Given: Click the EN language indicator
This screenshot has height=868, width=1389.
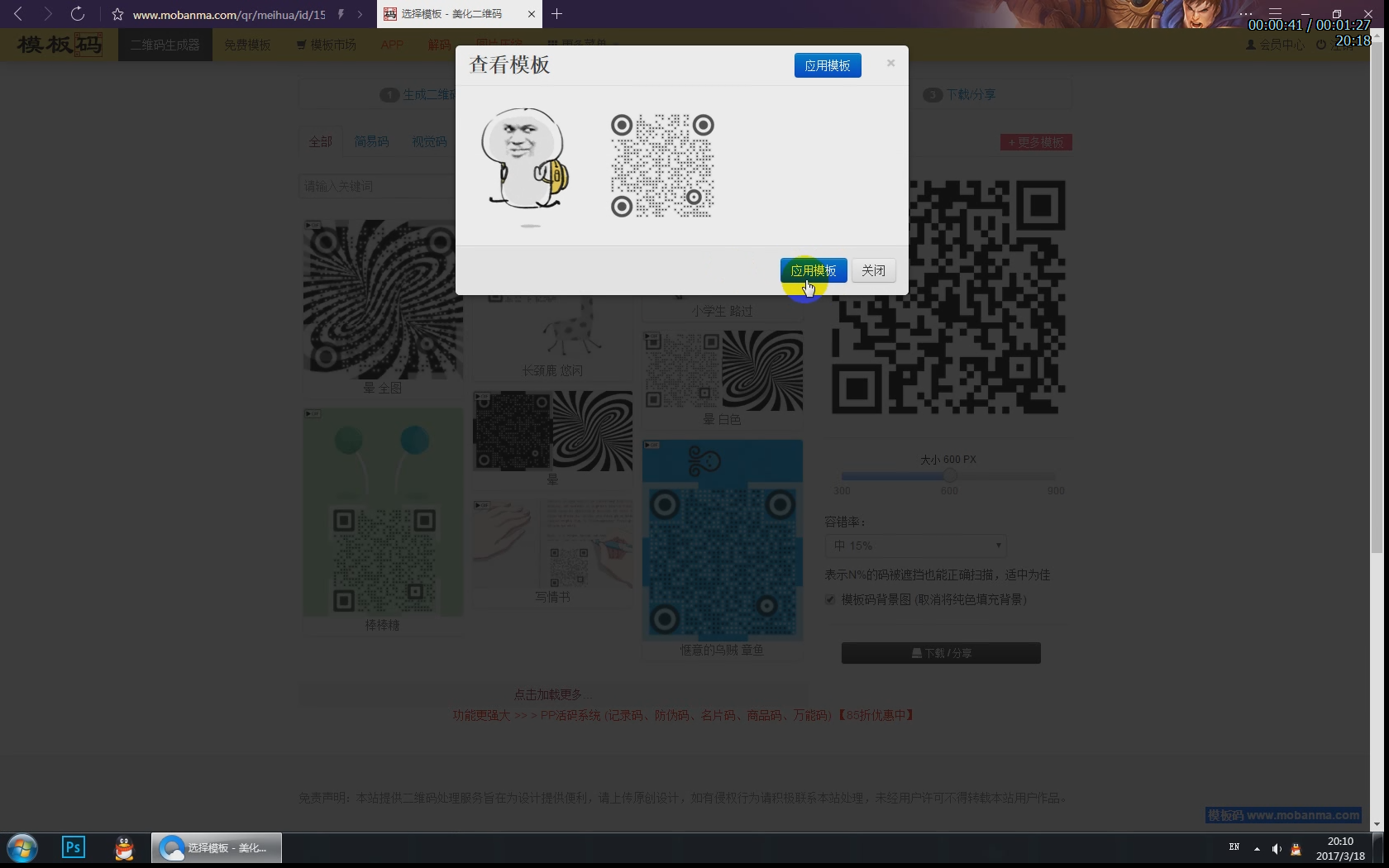Looking at the screenshot, I should [1234, 847].
